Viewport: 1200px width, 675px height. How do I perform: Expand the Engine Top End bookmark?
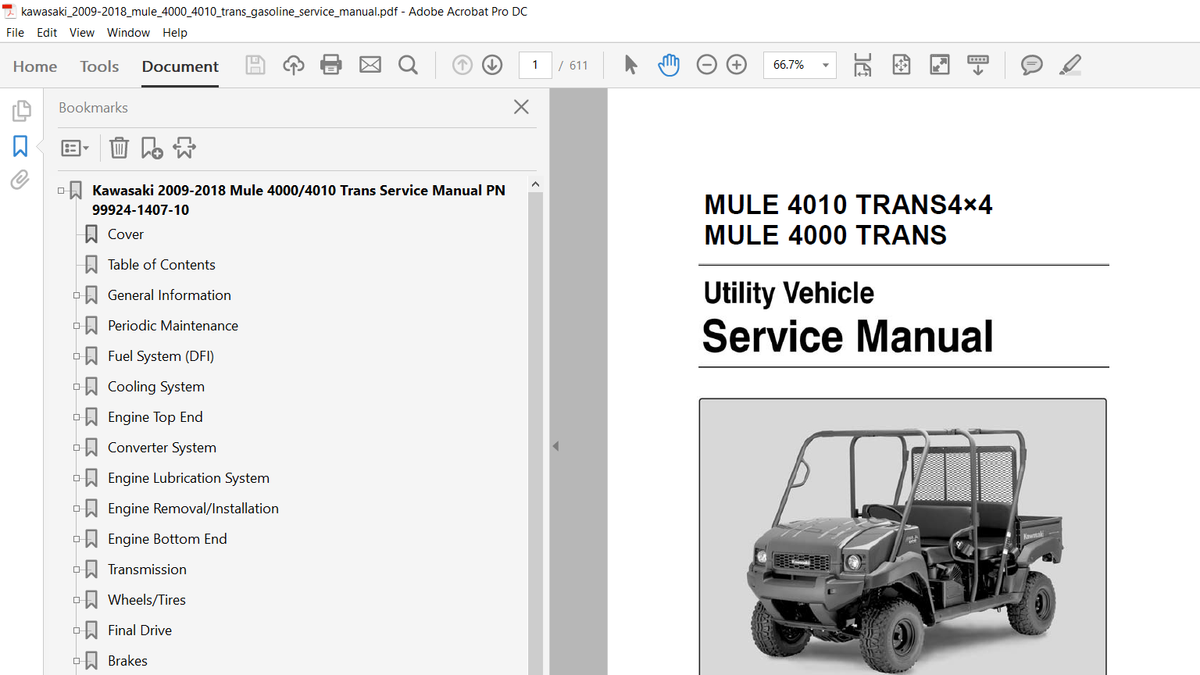pyautogui.click(x=77, y=417)
